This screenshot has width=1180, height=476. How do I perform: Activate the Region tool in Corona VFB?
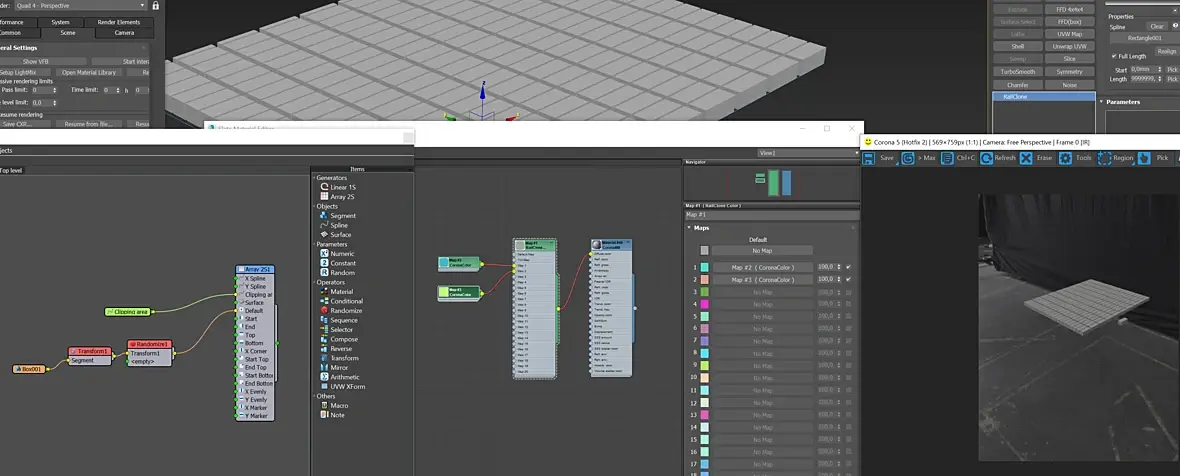[x=1104, y=158]
